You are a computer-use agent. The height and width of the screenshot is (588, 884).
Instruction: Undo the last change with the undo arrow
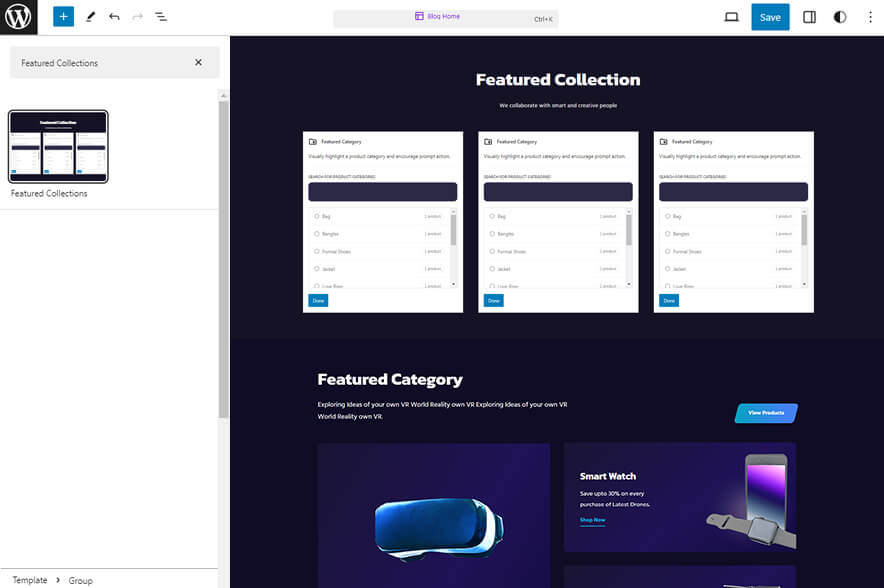(113, 16)
